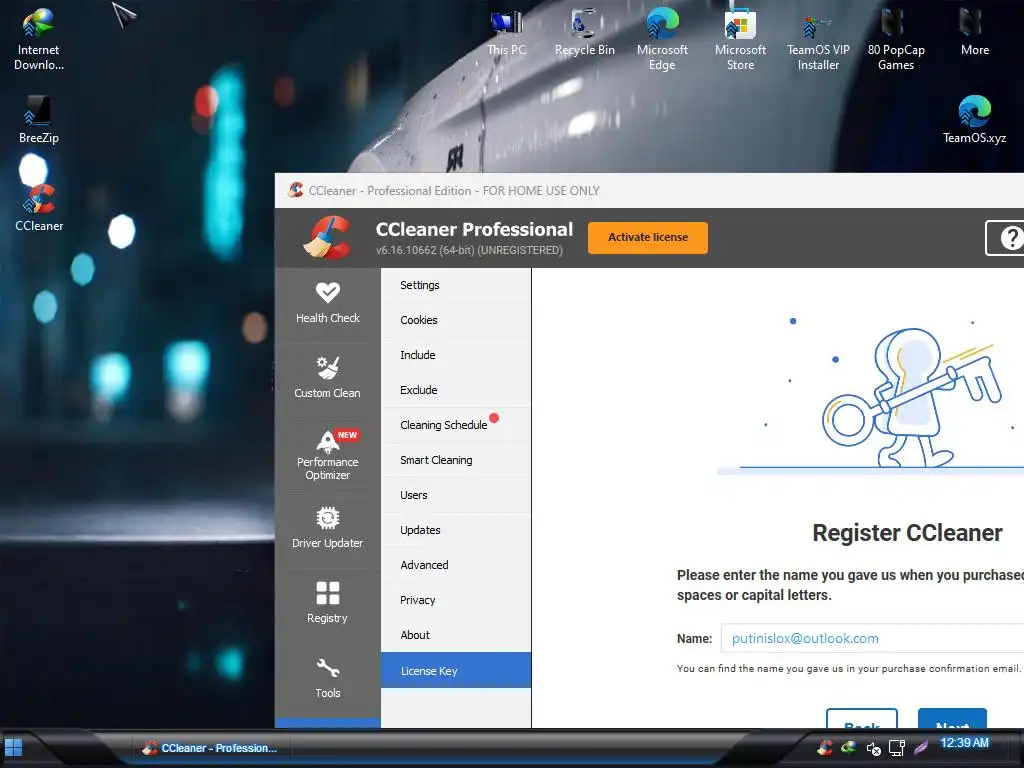Open the Recycle Bin desktop icon
This screenshot has width=1024, height=768.
click(584, 33)
